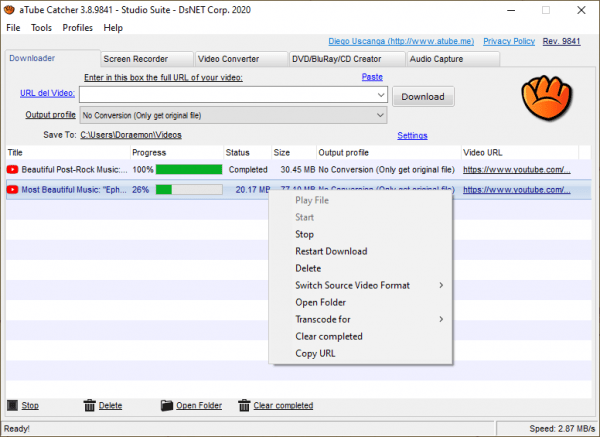Viewport: 600px width, 437px height.
Task: Open the Output profile combo box
Action: (x=233, y=115)
